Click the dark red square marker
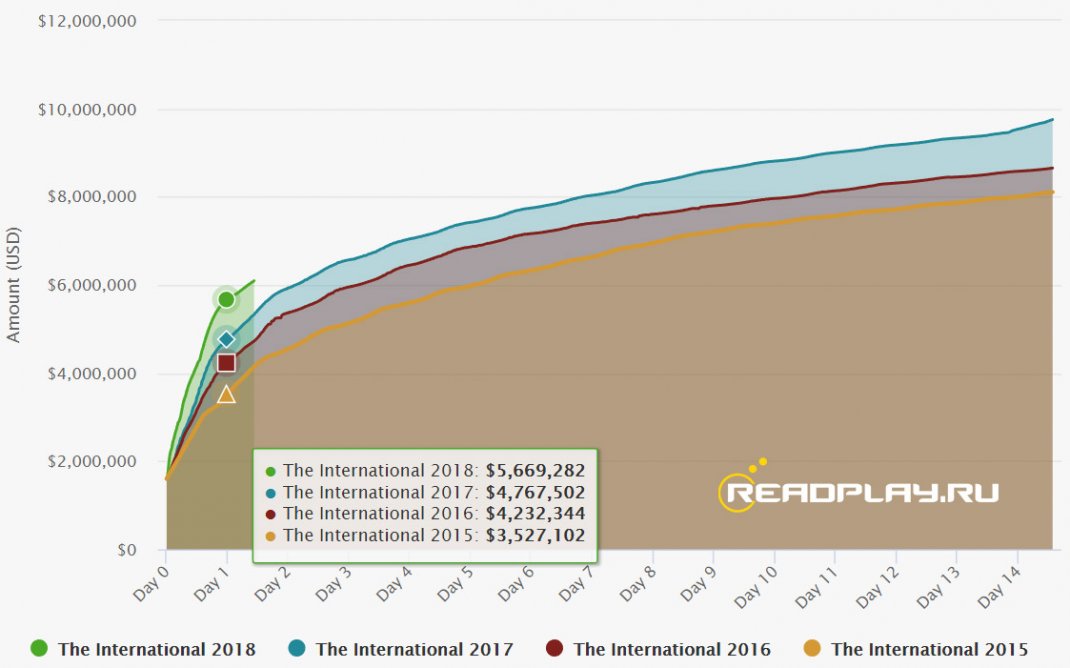1070x668 pixels. click(x=227, y=363)
